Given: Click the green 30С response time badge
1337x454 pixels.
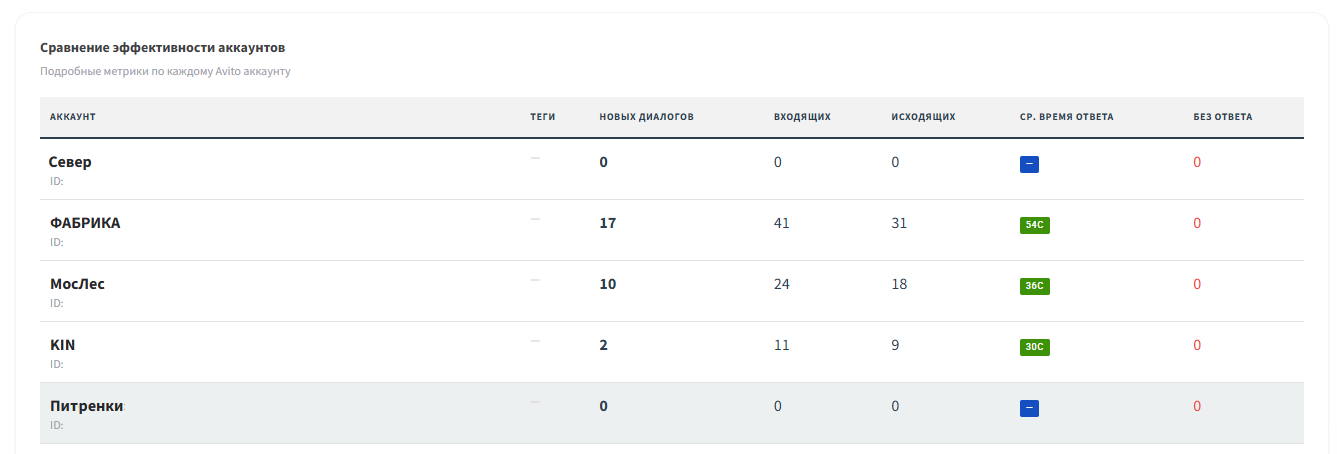Looking at the screenshot, I should click(1034, 347).
